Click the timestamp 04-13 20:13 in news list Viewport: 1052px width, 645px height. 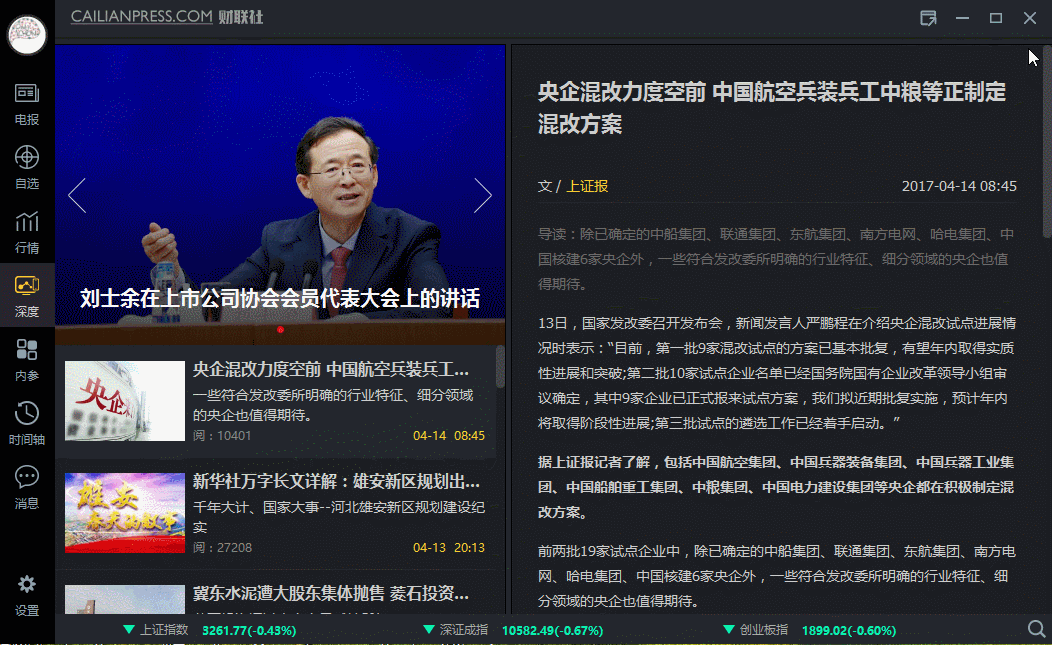tap(449, 548)
